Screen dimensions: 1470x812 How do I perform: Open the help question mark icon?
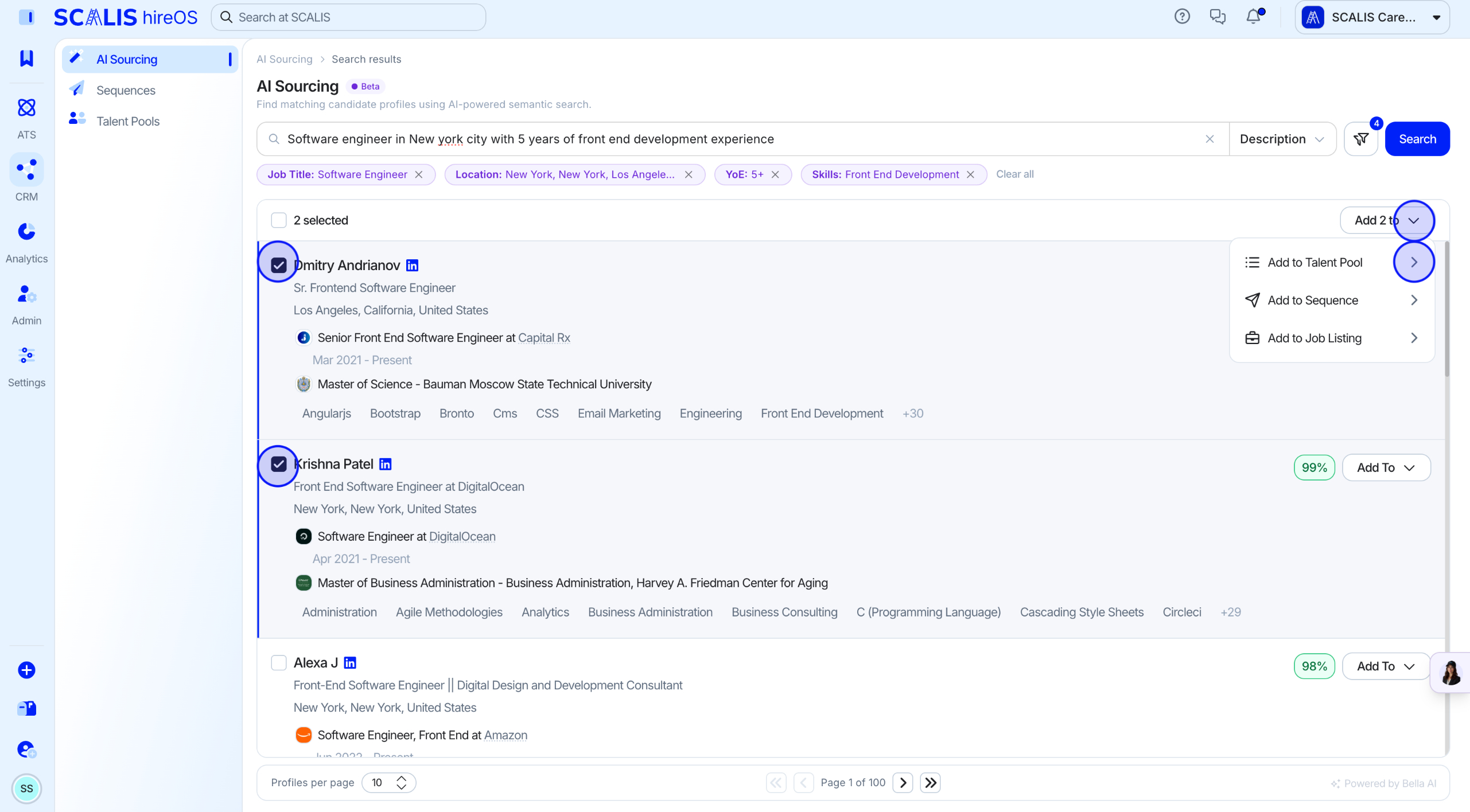click(1182, 17)
